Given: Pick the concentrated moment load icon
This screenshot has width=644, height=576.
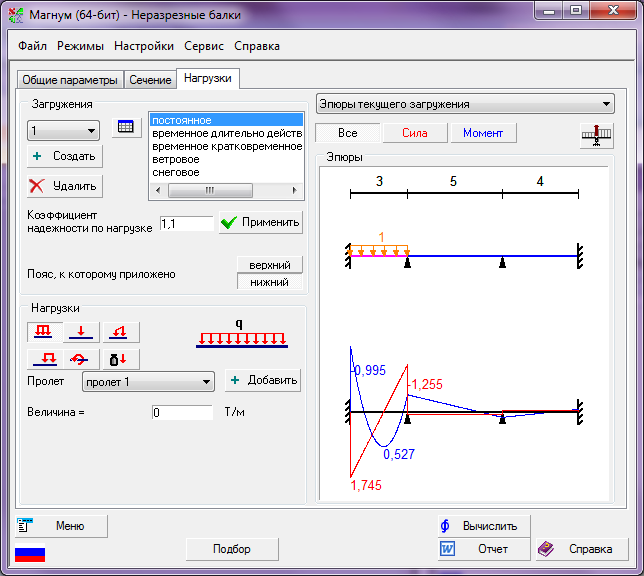Looking at the screenshot, I should 83,359.
